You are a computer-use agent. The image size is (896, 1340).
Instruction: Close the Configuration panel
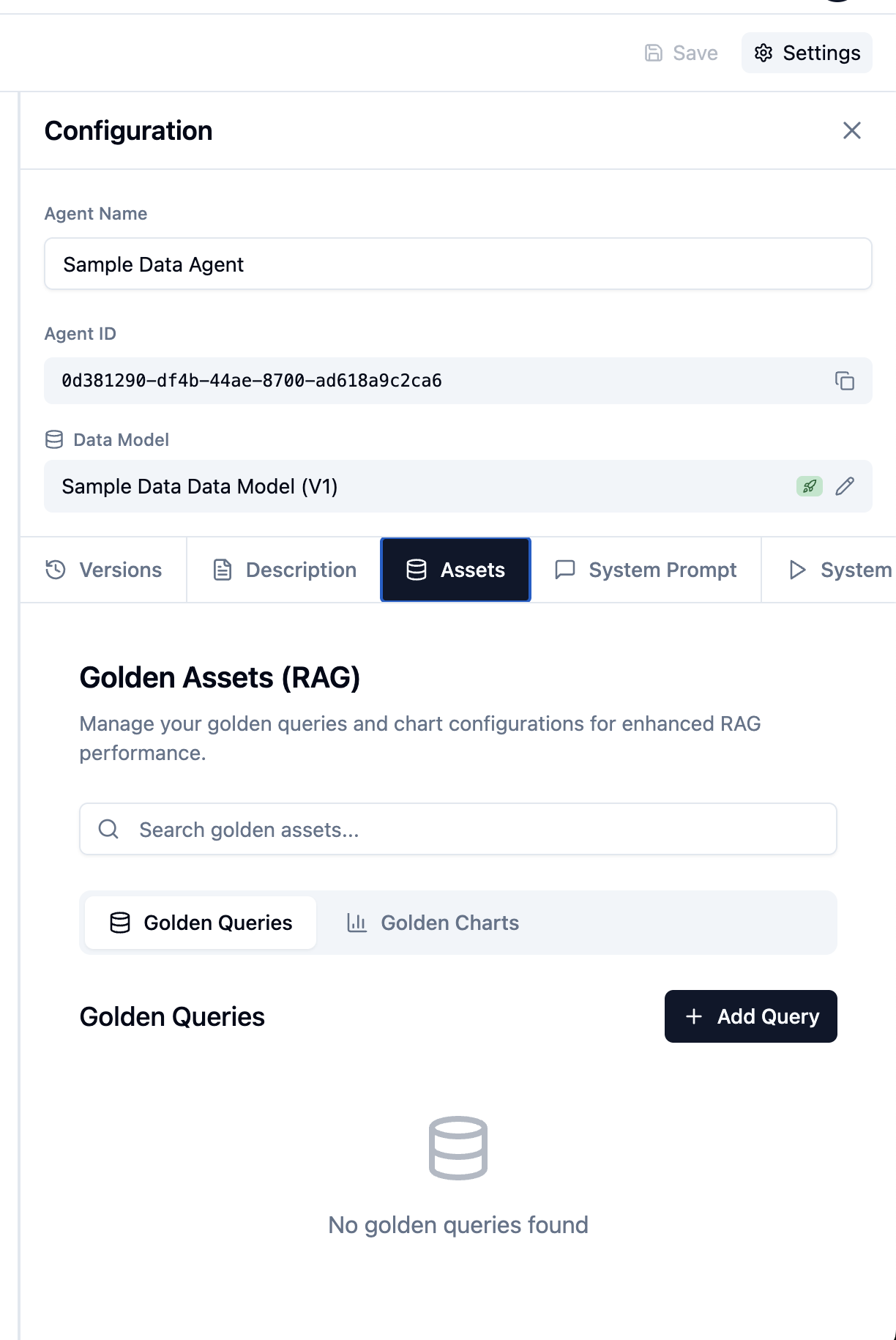[x=851, y=130]
